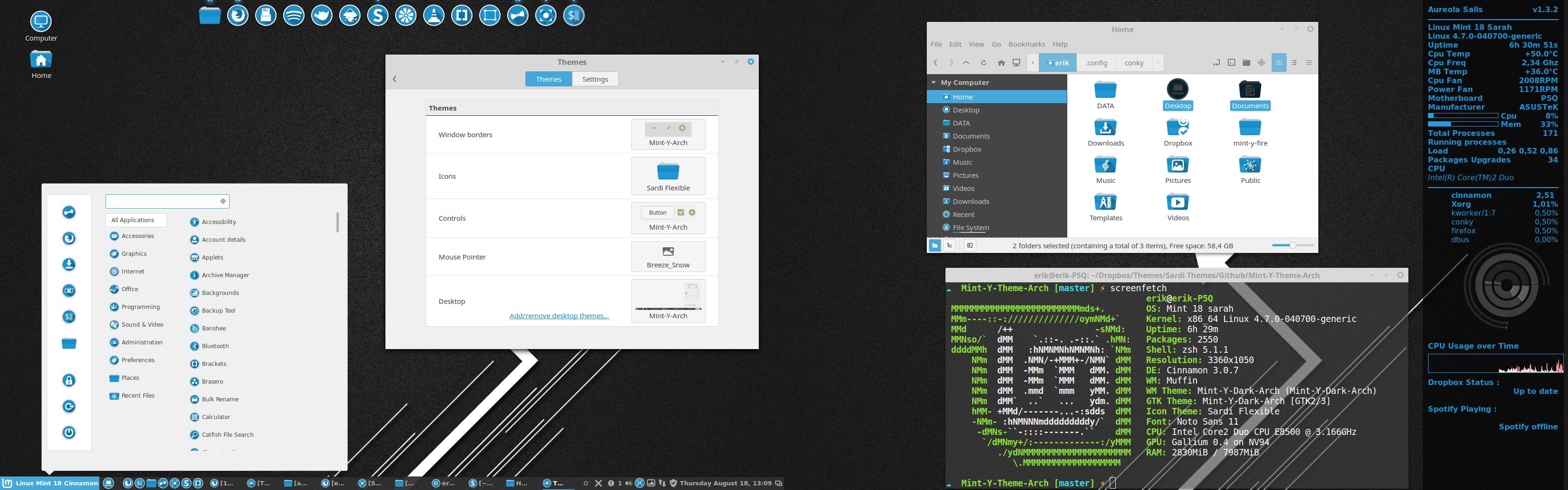The height and width of the screenshot is (490, 1568).
Task: Open the Computer desktop icon
Action: click(41, 27)
